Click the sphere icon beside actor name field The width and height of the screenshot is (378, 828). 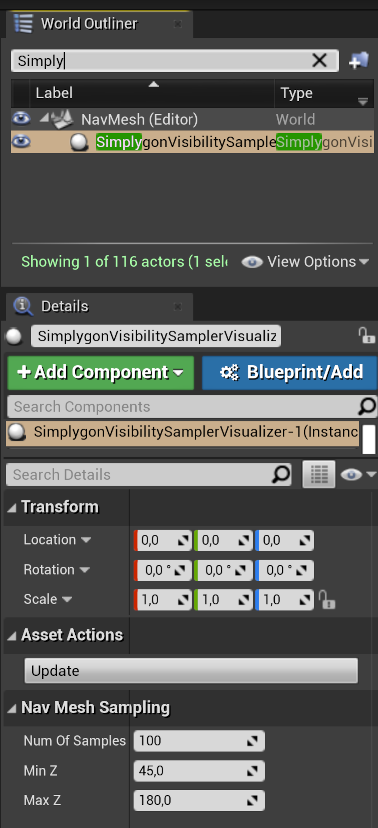(15, 336)
